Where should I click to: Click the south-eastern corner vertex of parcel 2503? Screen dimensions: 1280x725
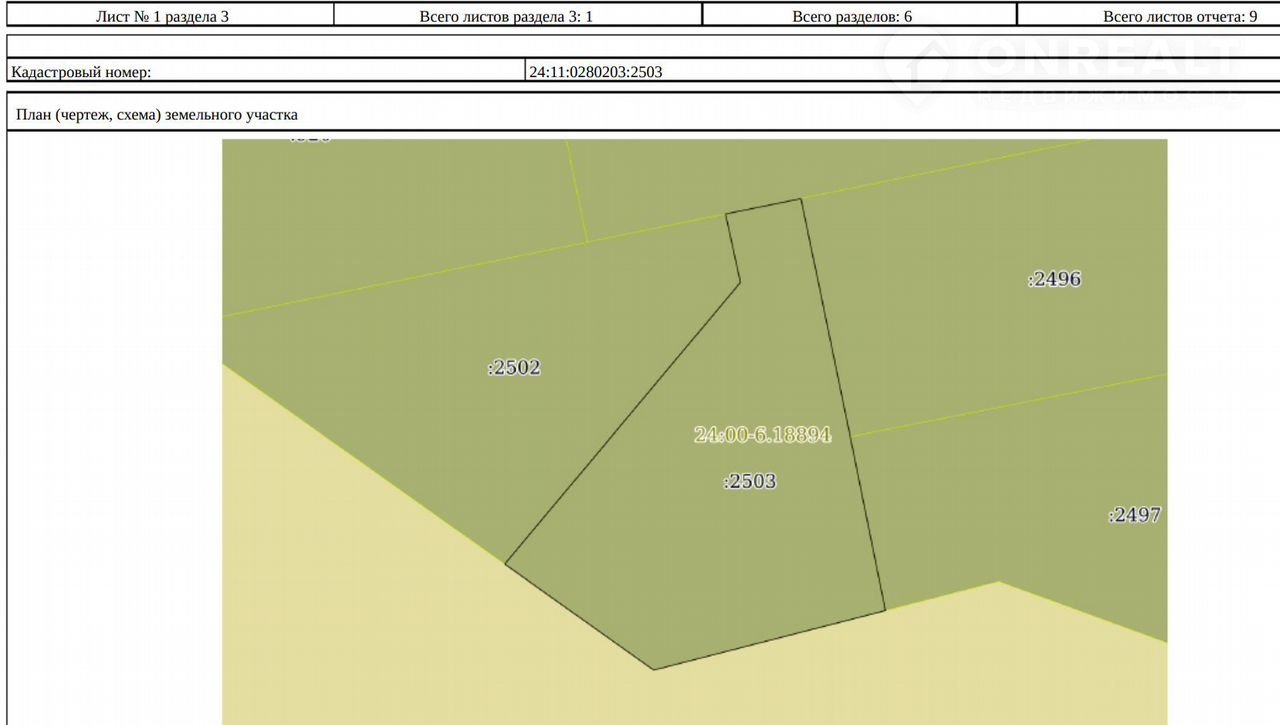tap(885, 610)
